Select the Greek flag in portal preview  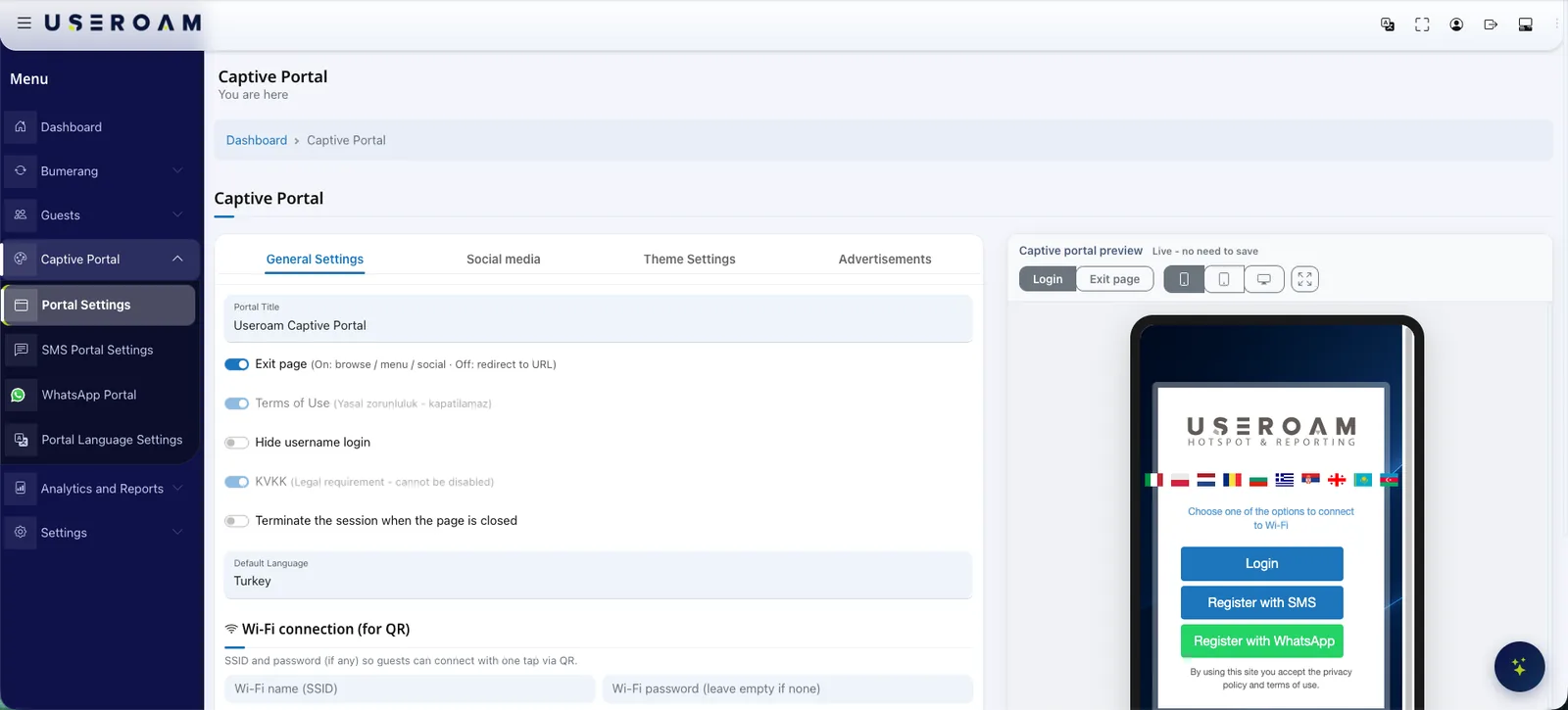point(1285,480)
